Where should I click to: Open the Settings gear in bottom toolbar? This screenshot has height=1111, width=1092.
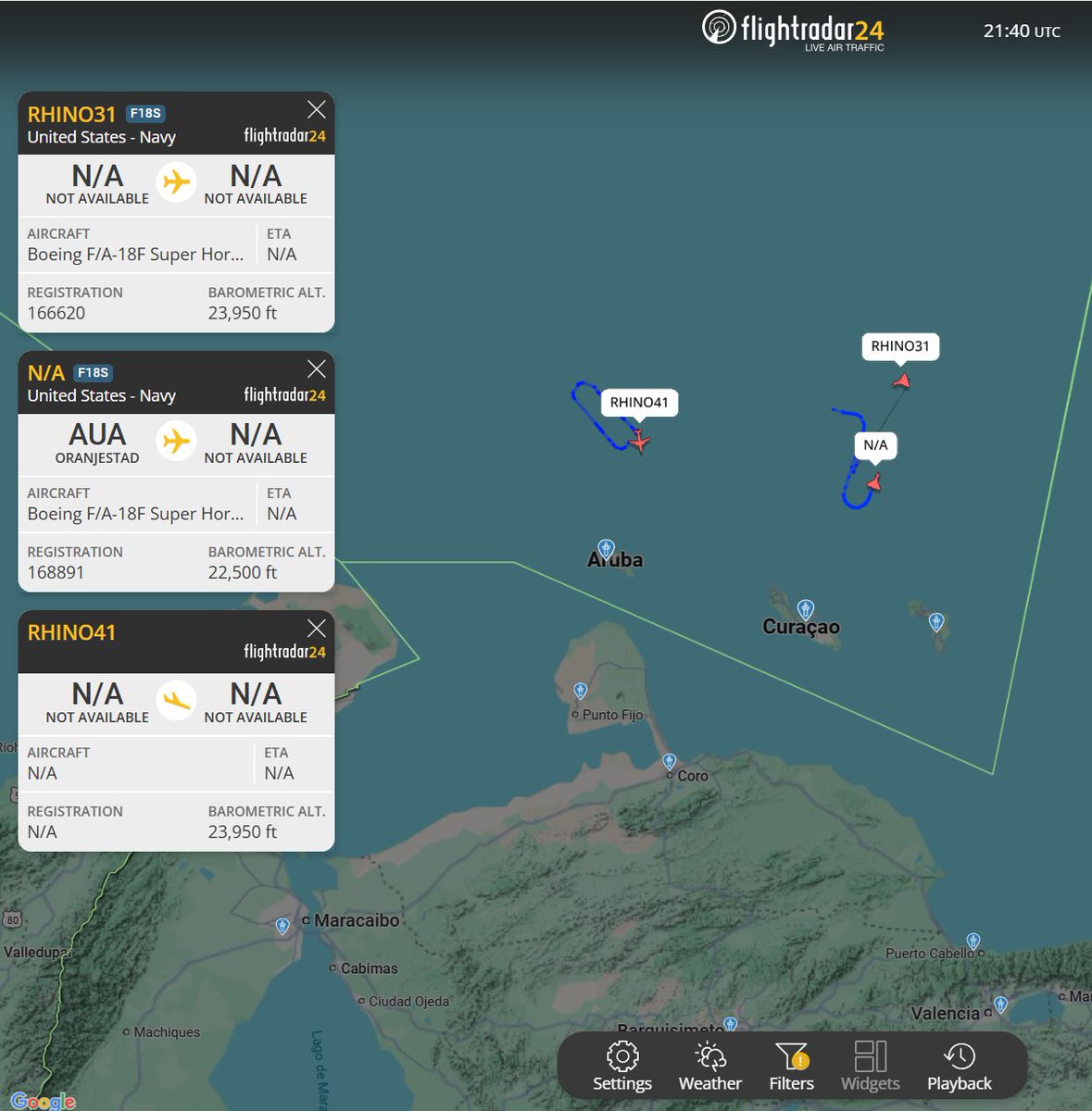[x=622, y=1067]
